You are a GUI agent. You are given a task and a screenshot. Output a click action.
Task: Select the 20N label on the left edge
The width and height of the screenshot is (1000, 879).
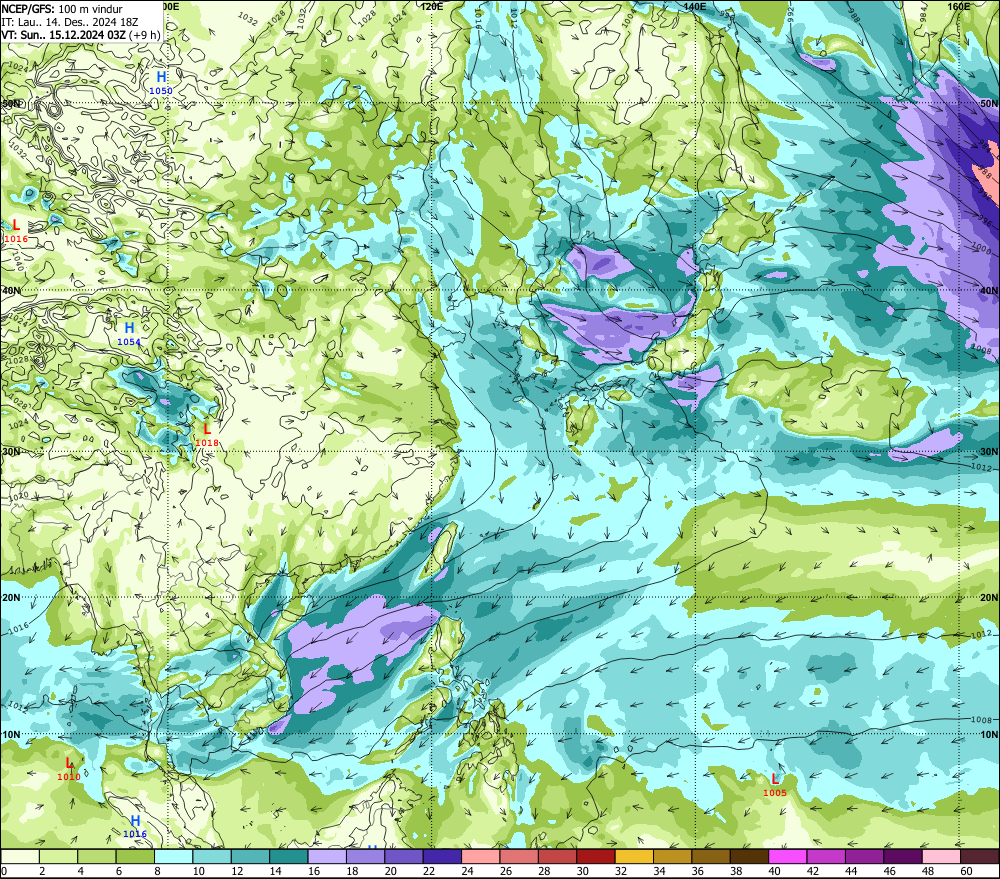tap(11, 598)
